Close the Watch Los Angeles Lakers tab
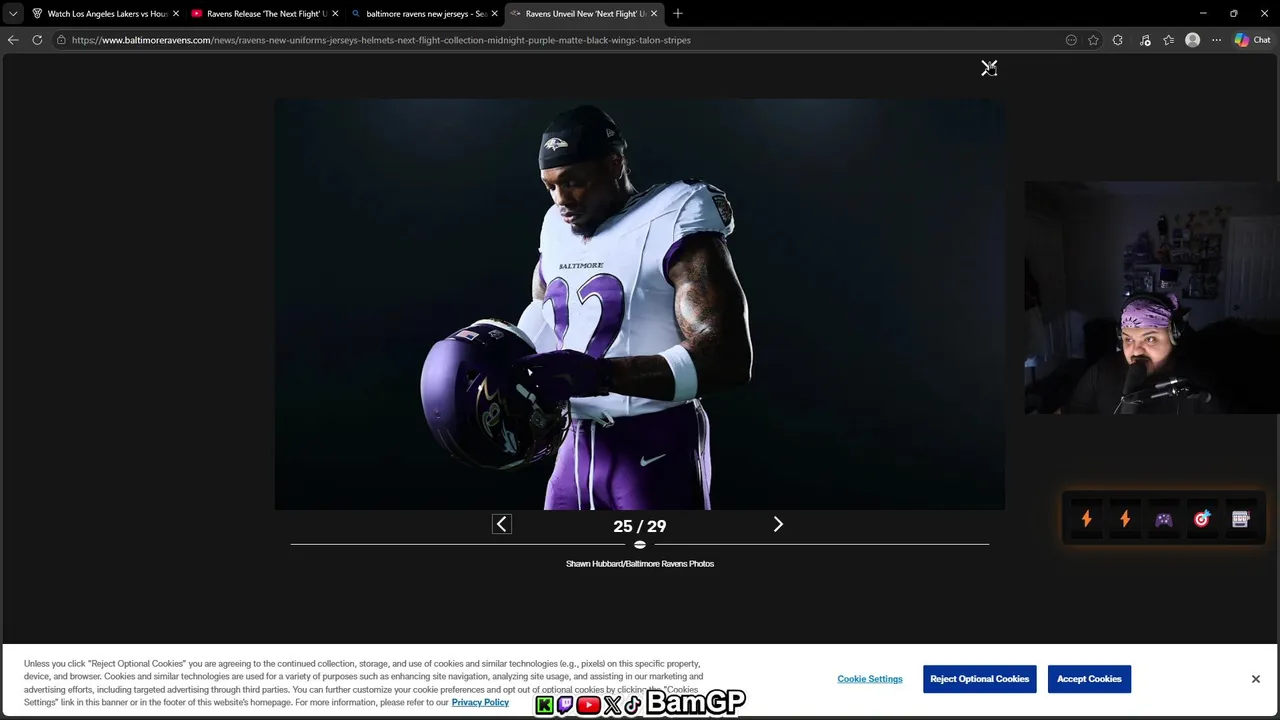 176,14
